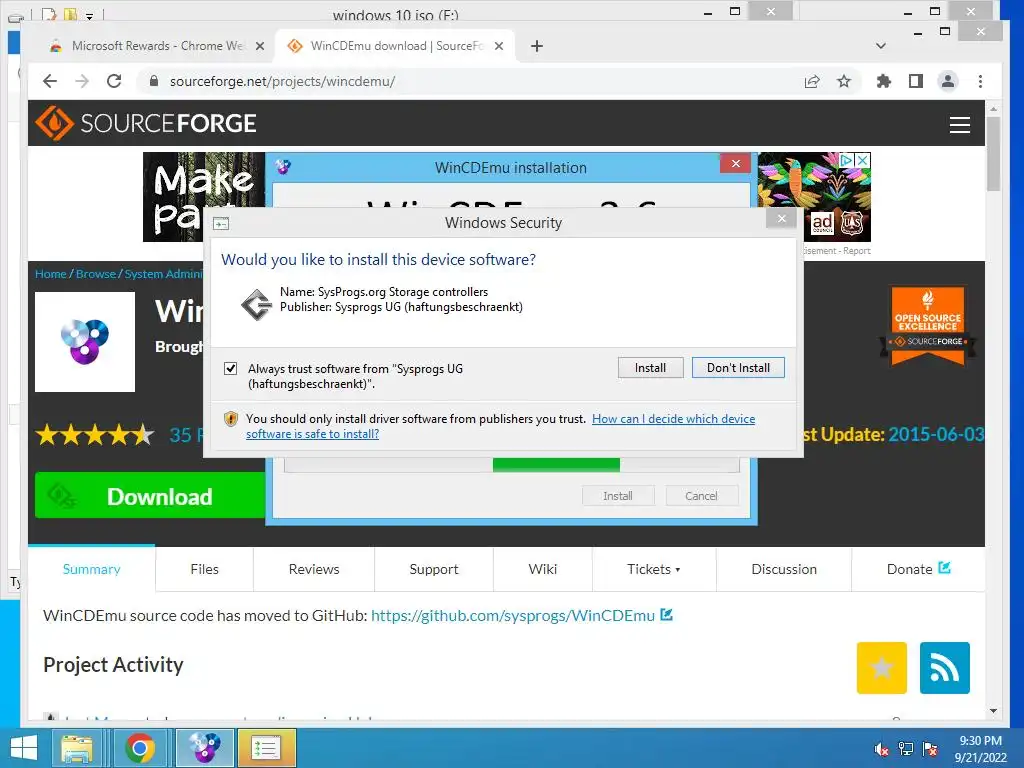Image resolution: width=1024 pixels, height=768 pixels.
Task: Open the Discussion tab
Action: coord(784,569)
